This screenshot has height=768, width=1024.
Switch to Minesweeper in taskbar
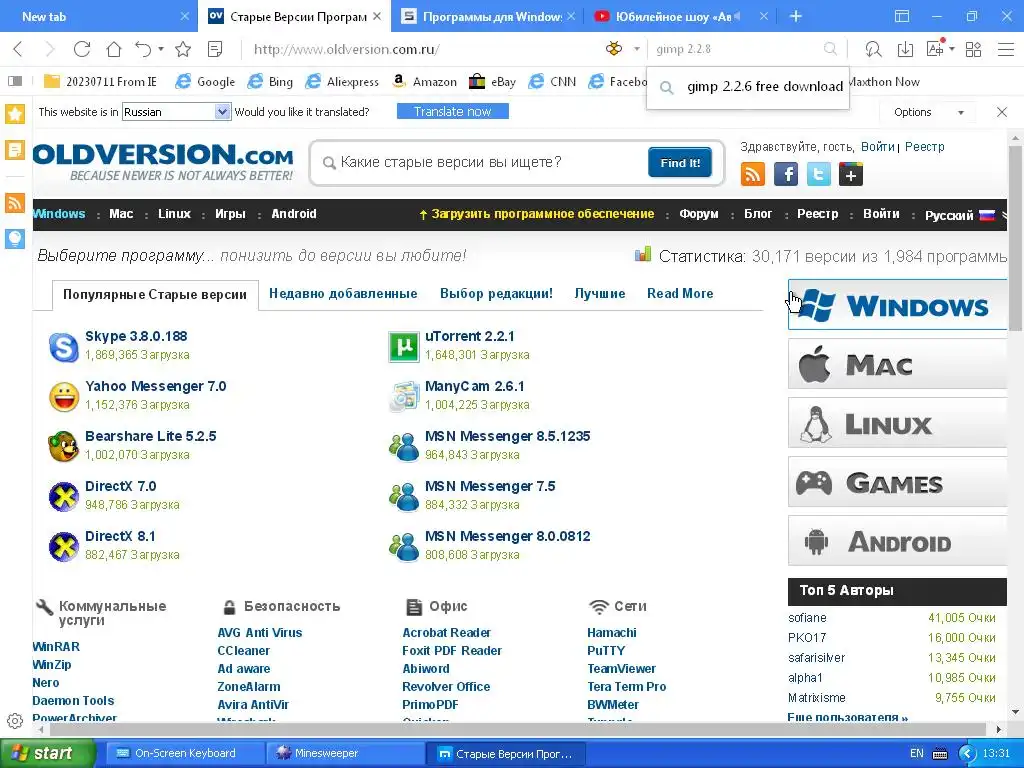(x=345, y=754)
